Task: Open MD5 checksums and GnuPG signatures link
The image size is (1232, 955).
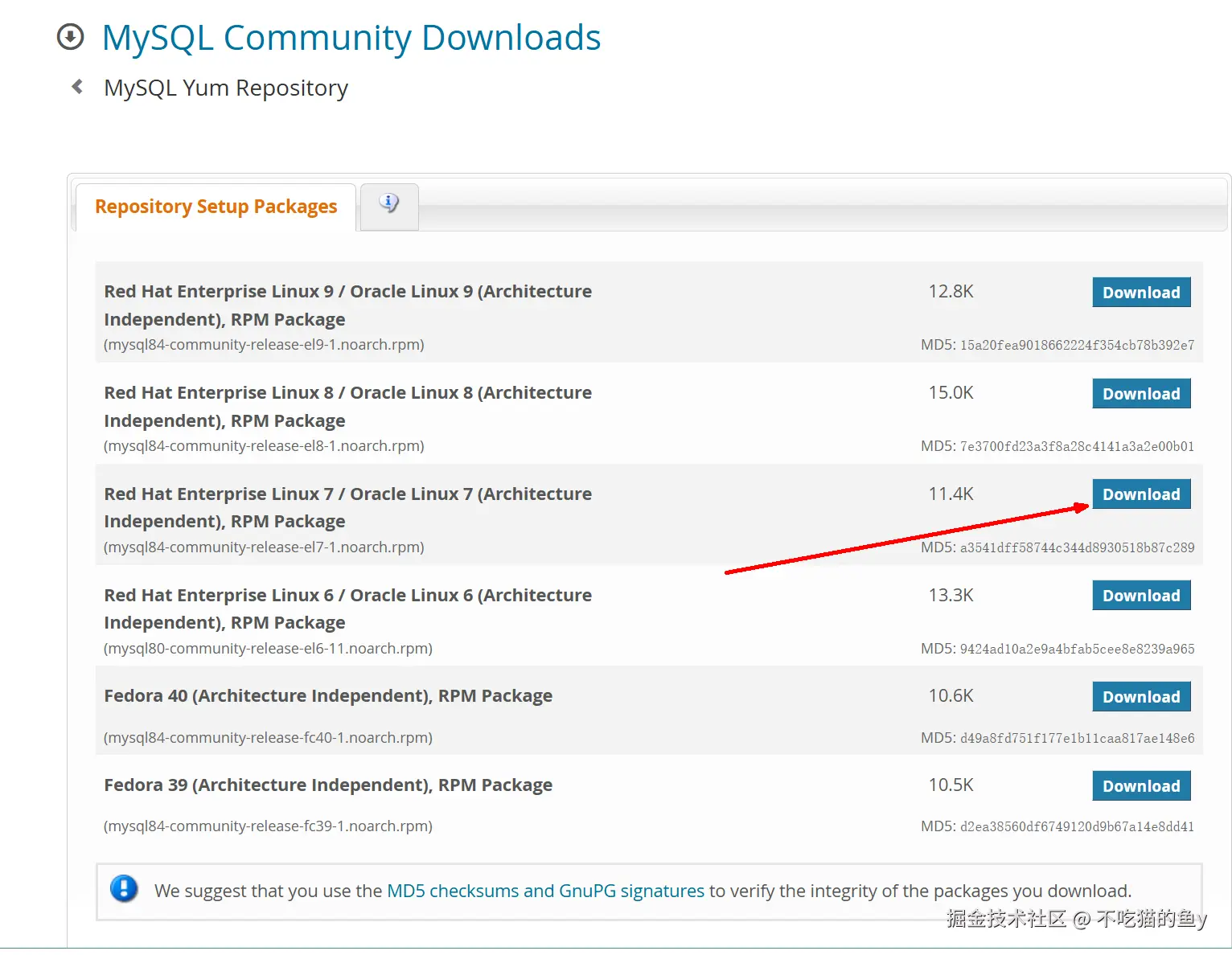Action: point(545,891)
